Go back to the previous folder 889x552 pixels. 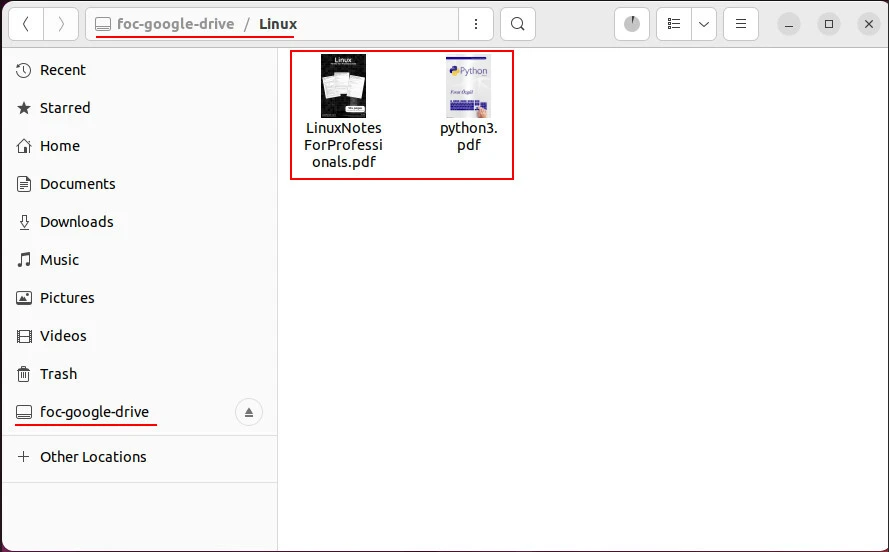pyautogui.click(x=25, y=24)
